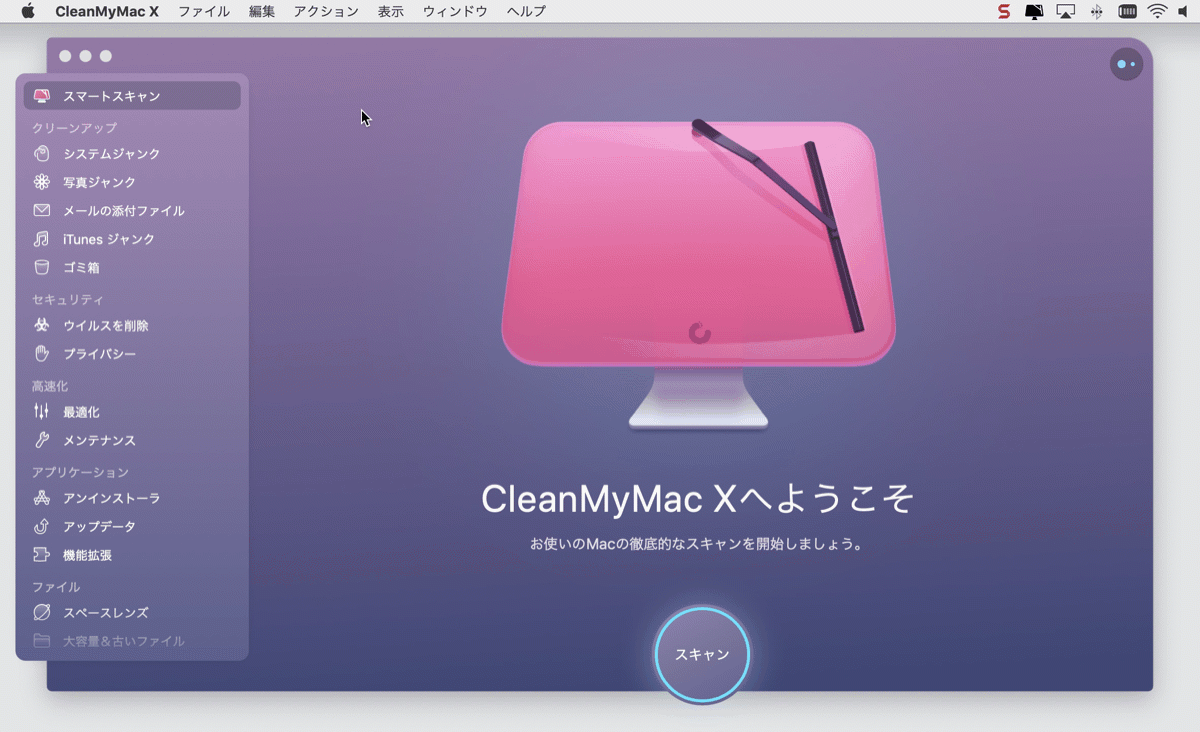
Task: Click the ウイルスを削除 biohazard icon
Action: click(x=41, y=326)
